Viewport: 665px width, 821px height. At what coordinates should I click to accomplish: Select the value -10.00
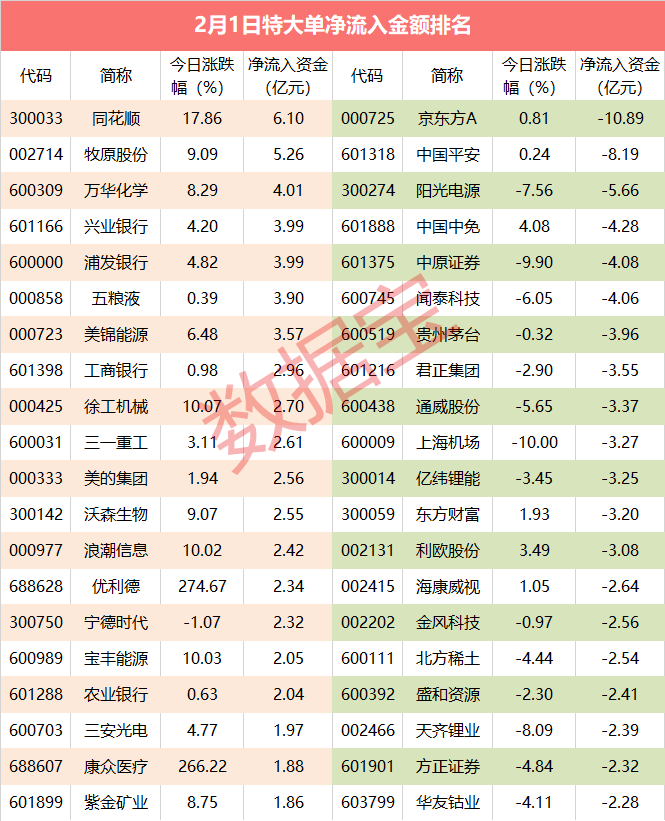coord(535,442)
